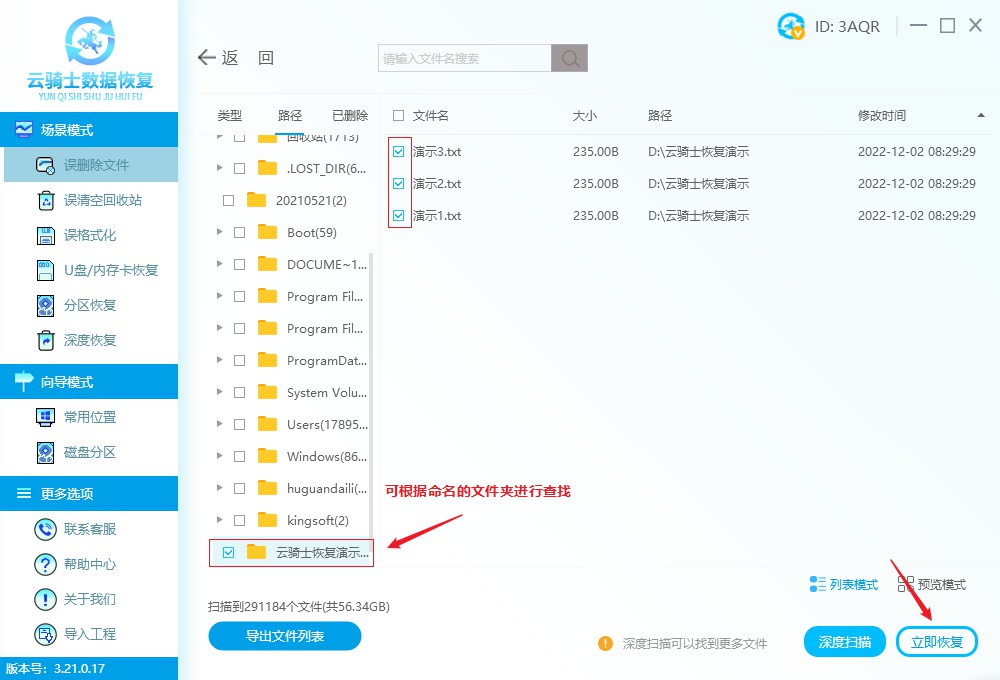Click the search magnifier button
Viewport: 1000px width, 680px height.
pyautogui.click(x=569, y=59)
